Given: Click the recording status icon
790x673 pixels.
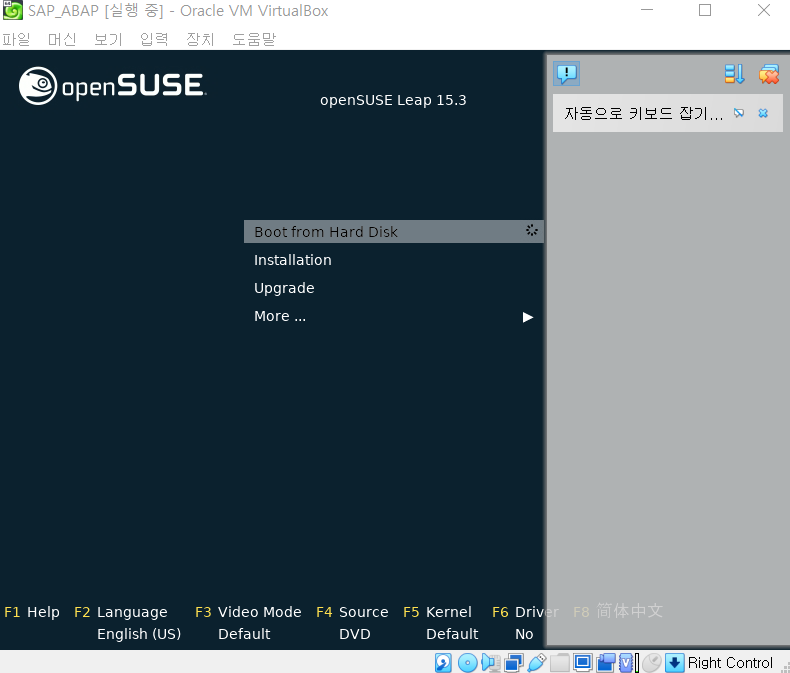Looking at the screenshot, I should [606, 662].
